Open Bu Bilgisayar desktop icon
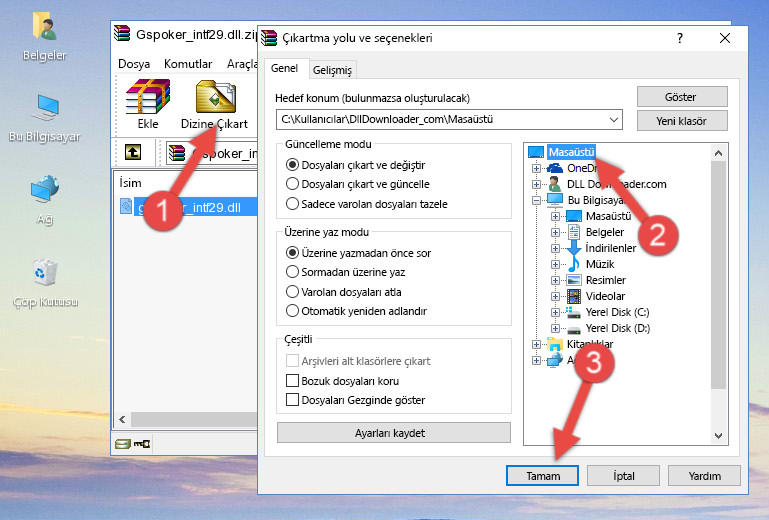The image size is (769, 520). click(45, 108)
